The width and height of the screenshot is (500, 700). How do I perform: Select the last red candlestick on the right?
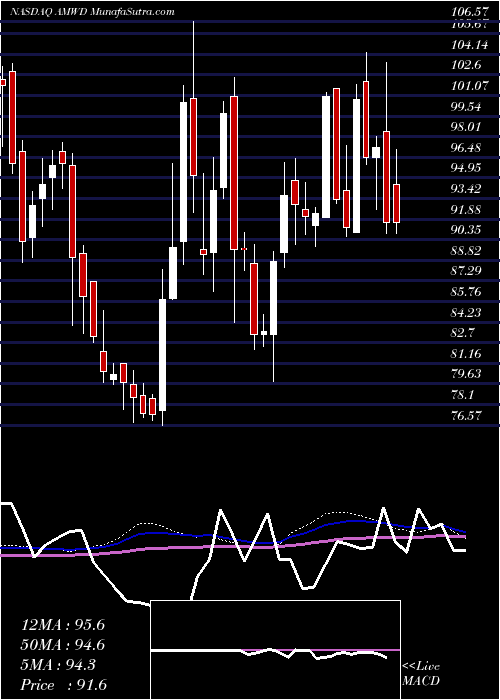point(396,203)
